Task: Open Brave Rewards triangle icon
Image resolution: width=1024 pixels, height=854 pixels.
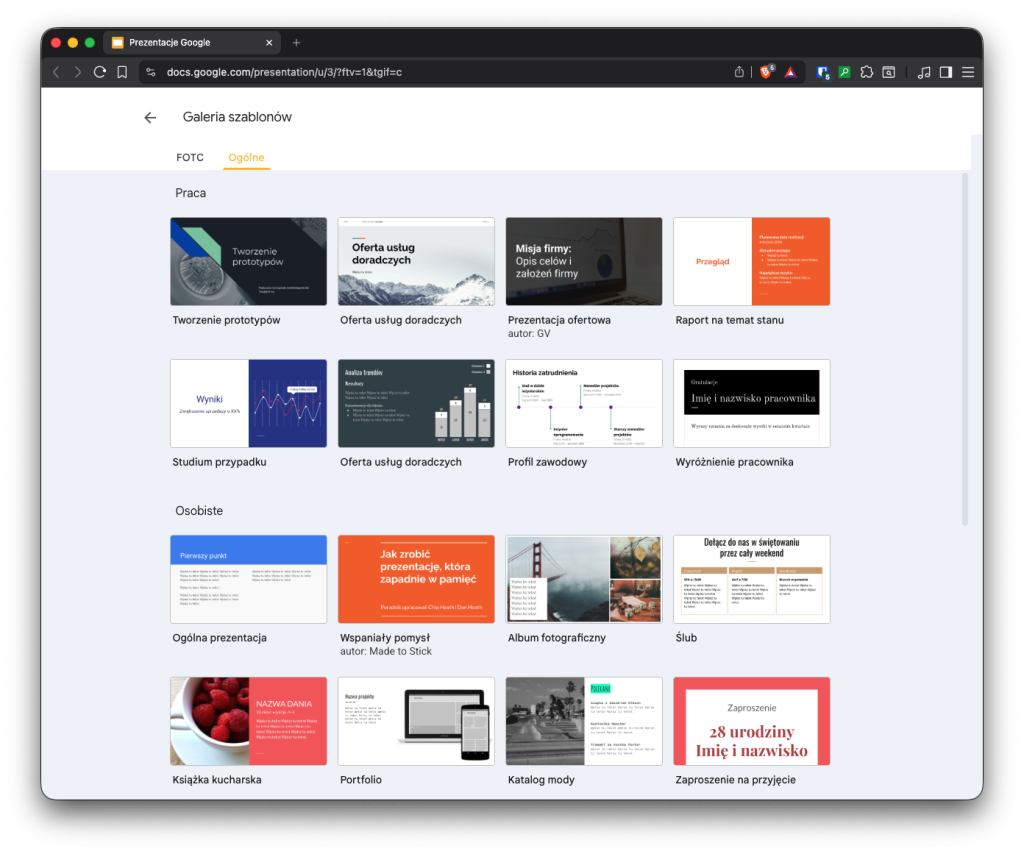Action: (790, 72)
